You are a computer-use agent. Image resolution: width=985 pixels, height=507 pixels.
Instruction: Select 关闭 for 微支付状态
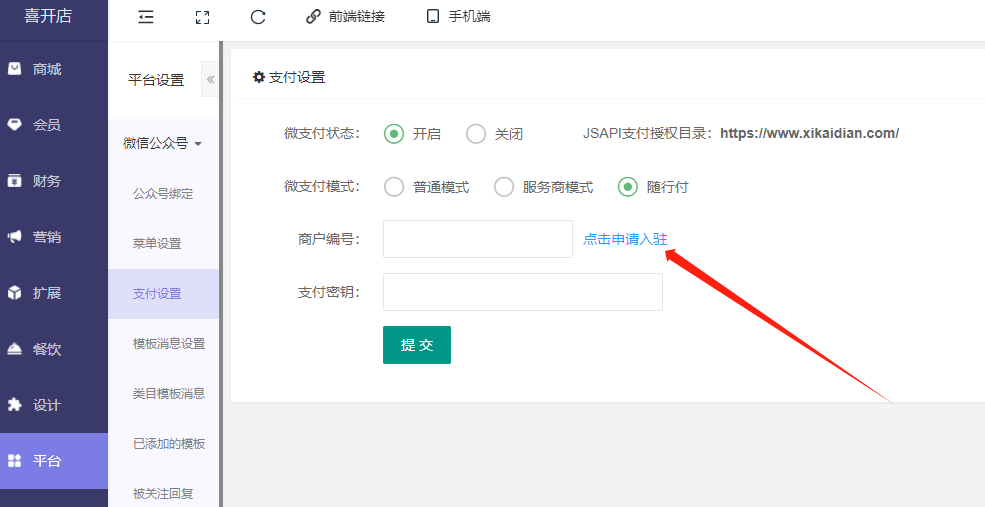(x=476, y=133)
